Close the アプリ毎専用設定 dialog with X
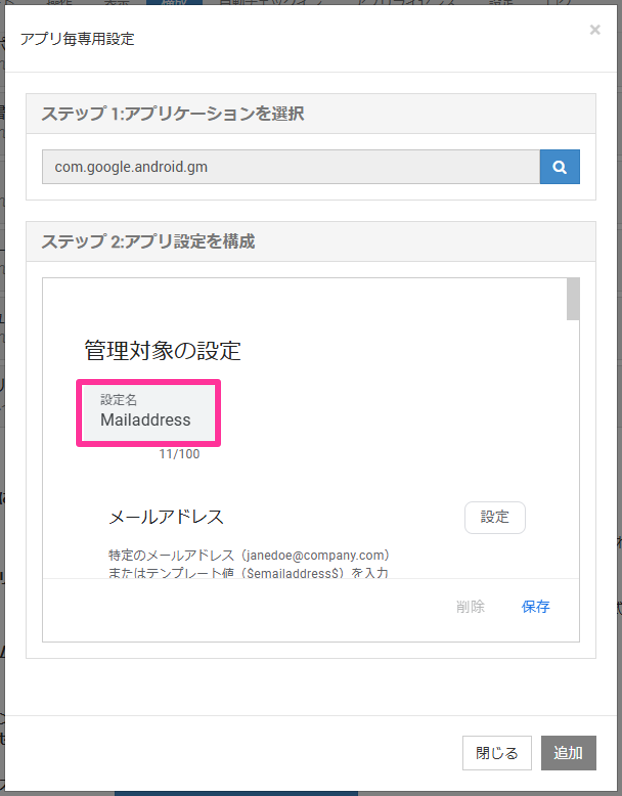 coord(595,30)
